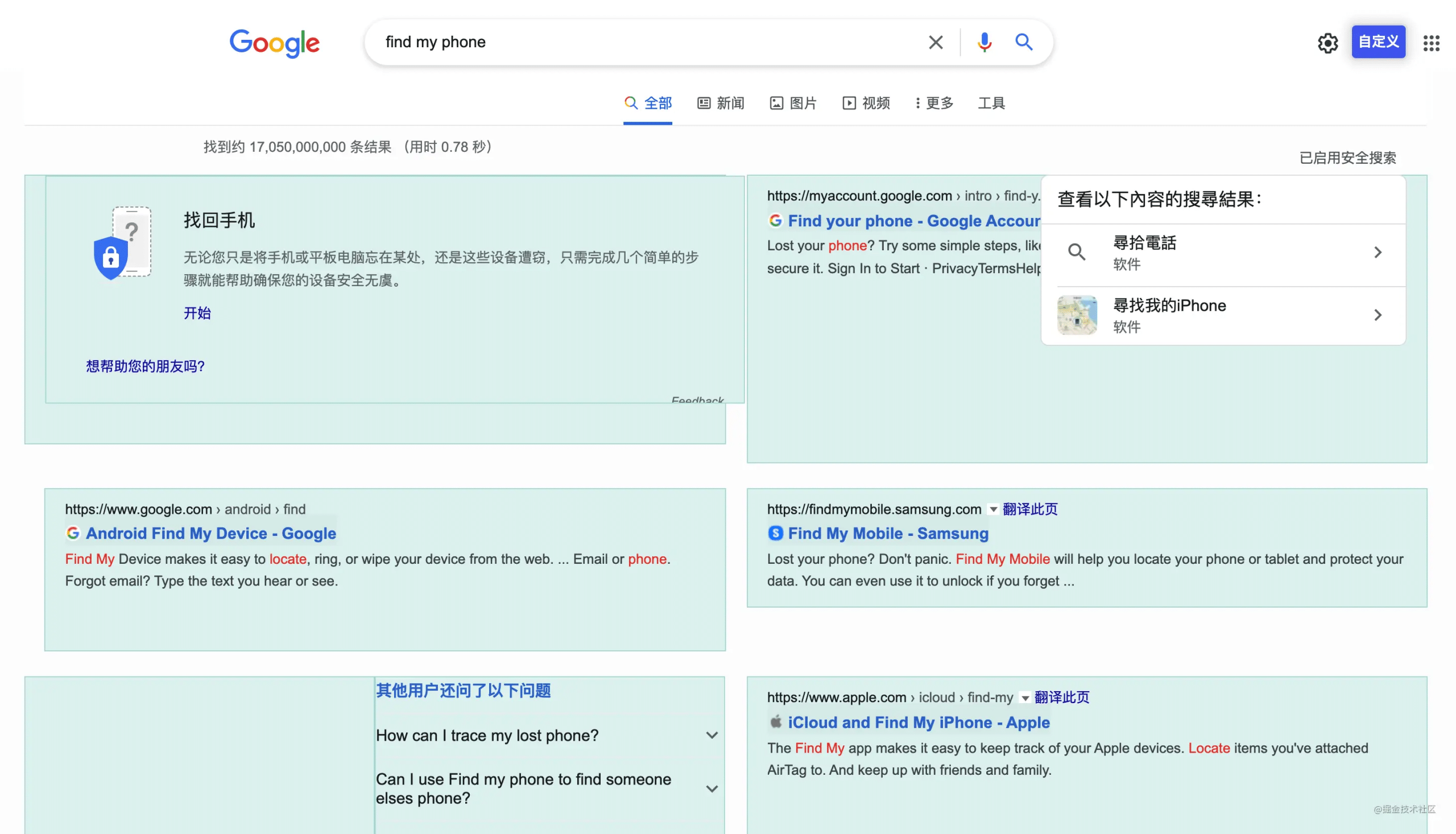The width and height of the screenshot is (1456, 834).
Task: Open Android Find My Device - Google result
Action: tap(210, 533)
